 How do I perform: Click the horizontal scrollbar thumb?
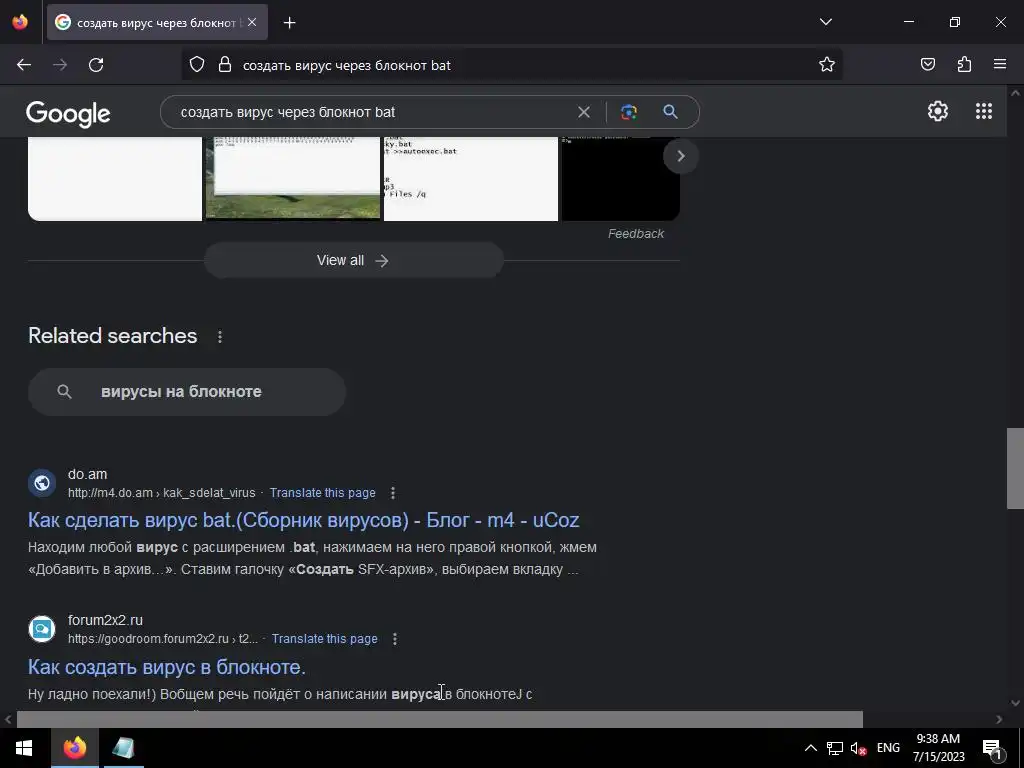[x=440, y=719]
